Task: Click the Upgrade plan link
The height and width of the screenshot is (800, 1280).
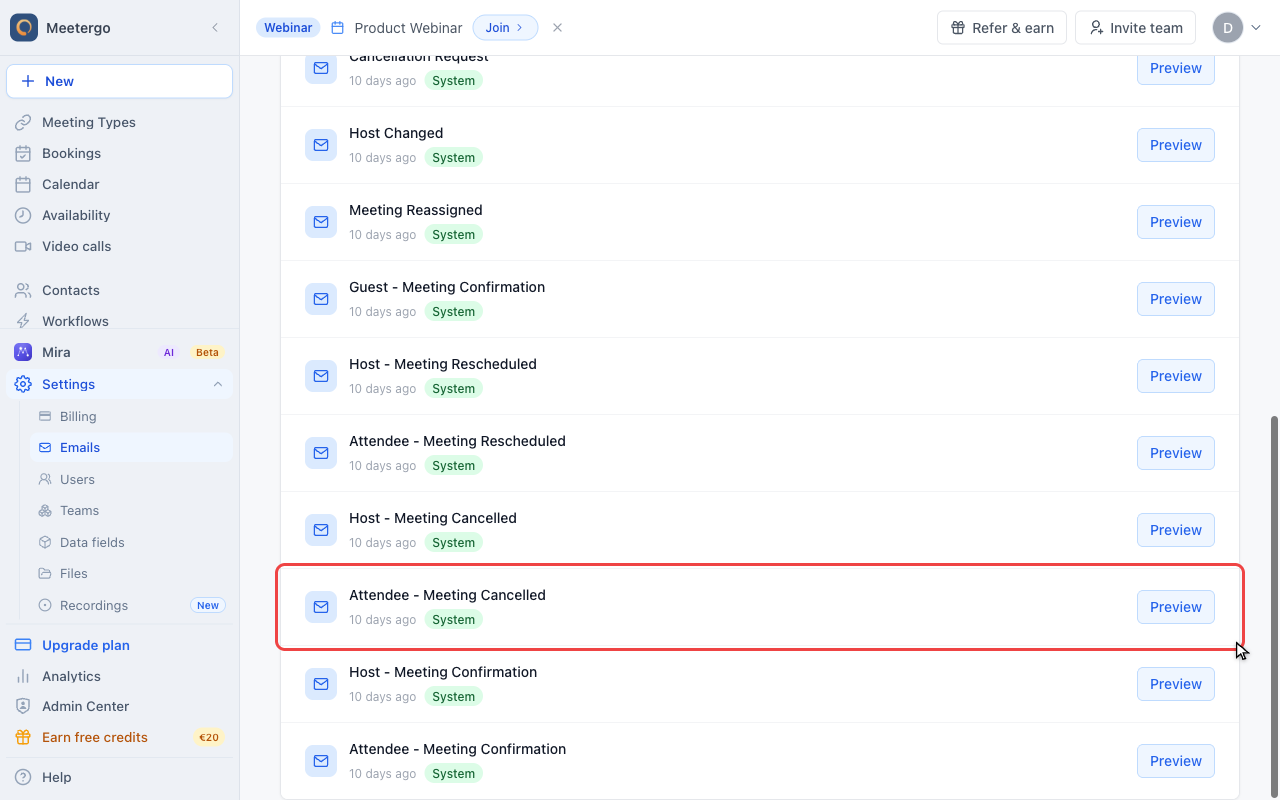Action: pyautogui.click(x=86, y=645)
